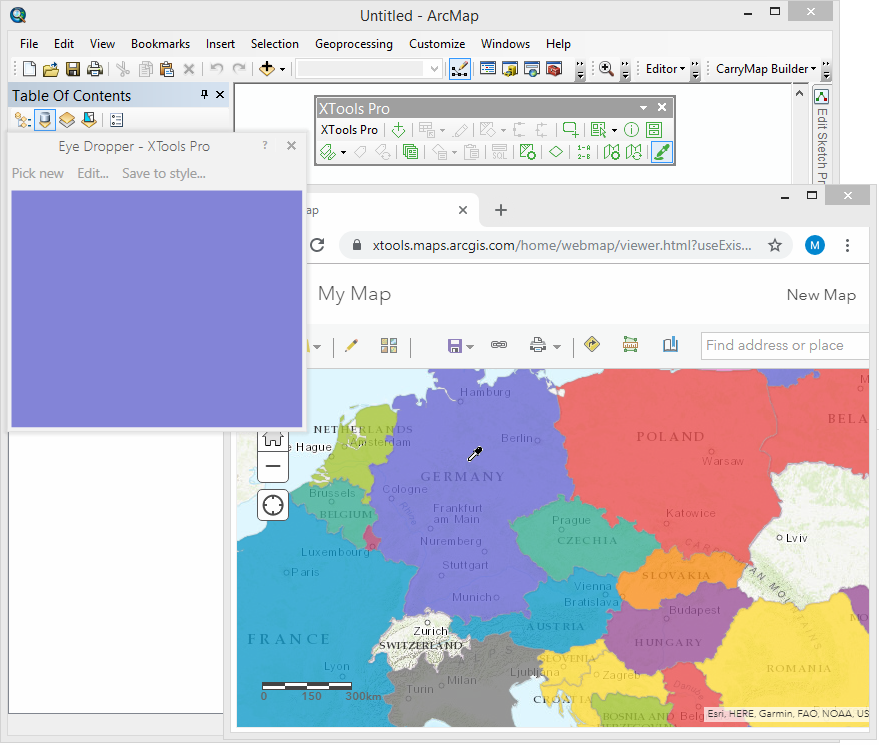Click XTools Pro add rectangle selection icon

tap(570, 131)
